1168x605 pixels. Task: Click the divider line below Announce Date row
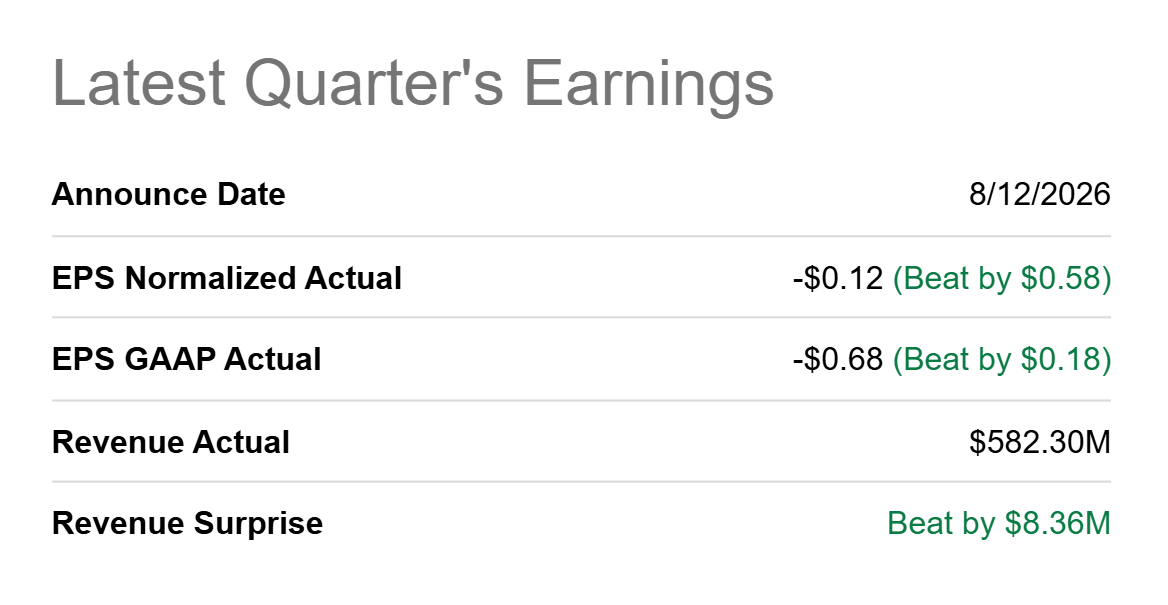(x=581, y=236)
